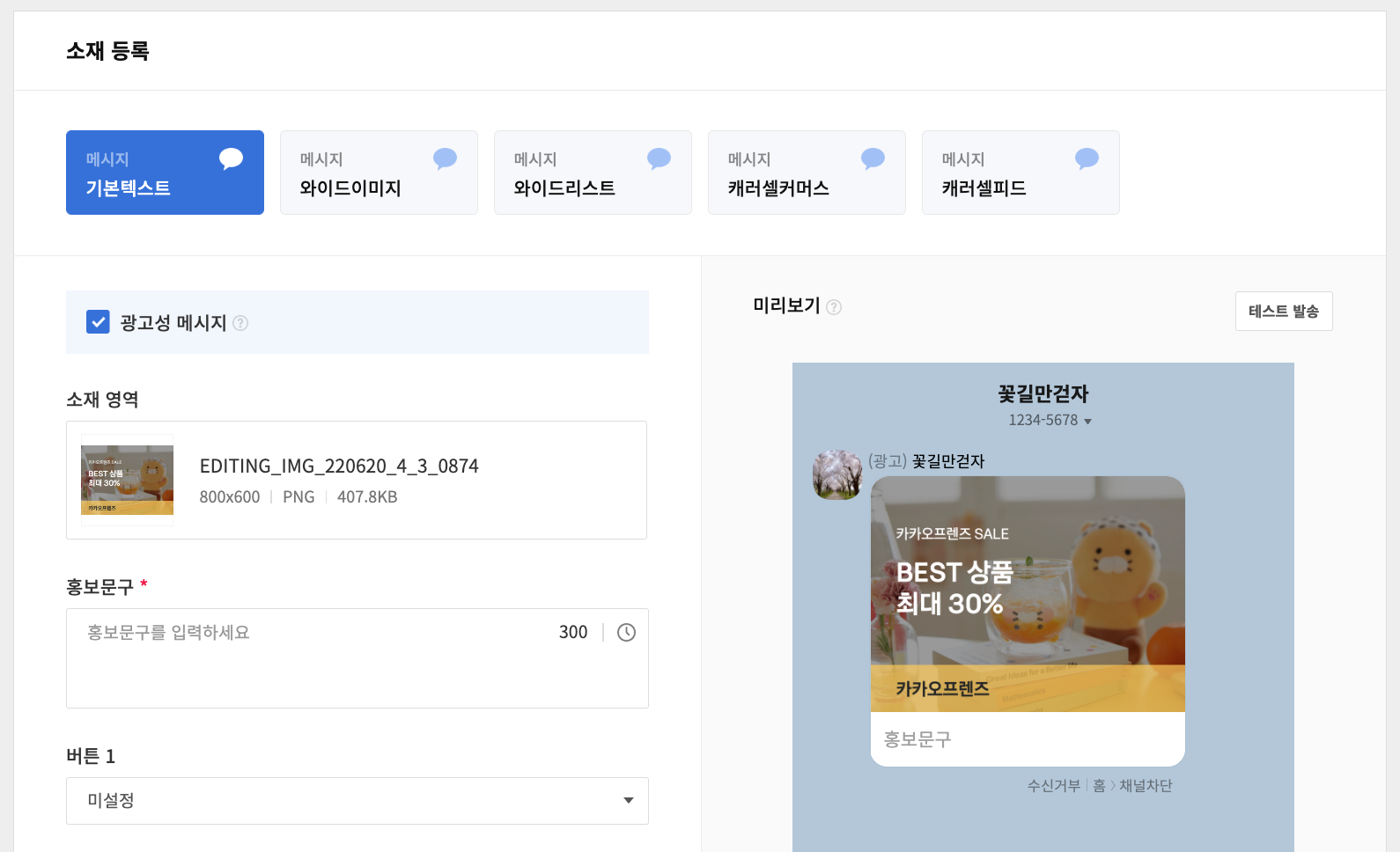Click the speech bubble icon on 와이드이미지 card
The width and height of the screenshot is (1400, 852).
click(445, 158)
